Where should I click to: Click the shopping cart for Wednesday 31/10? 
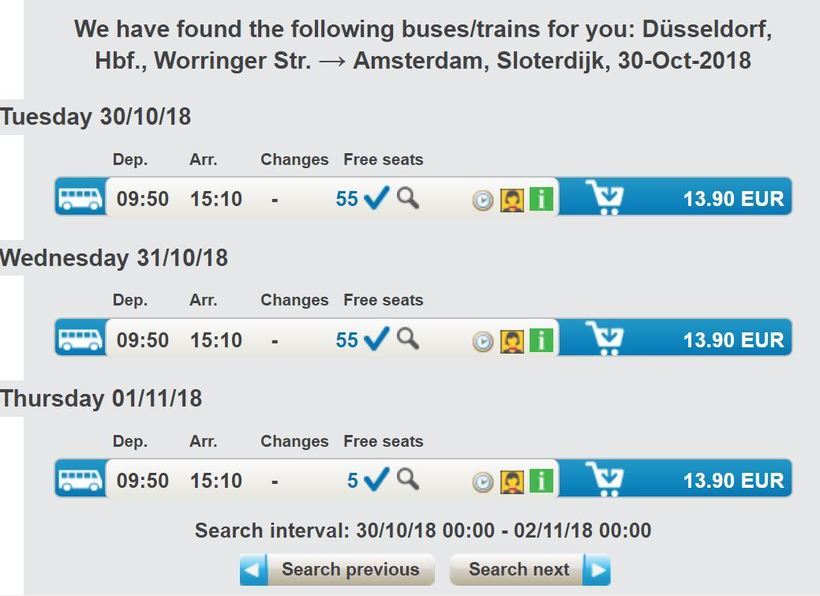pos(604,339)
